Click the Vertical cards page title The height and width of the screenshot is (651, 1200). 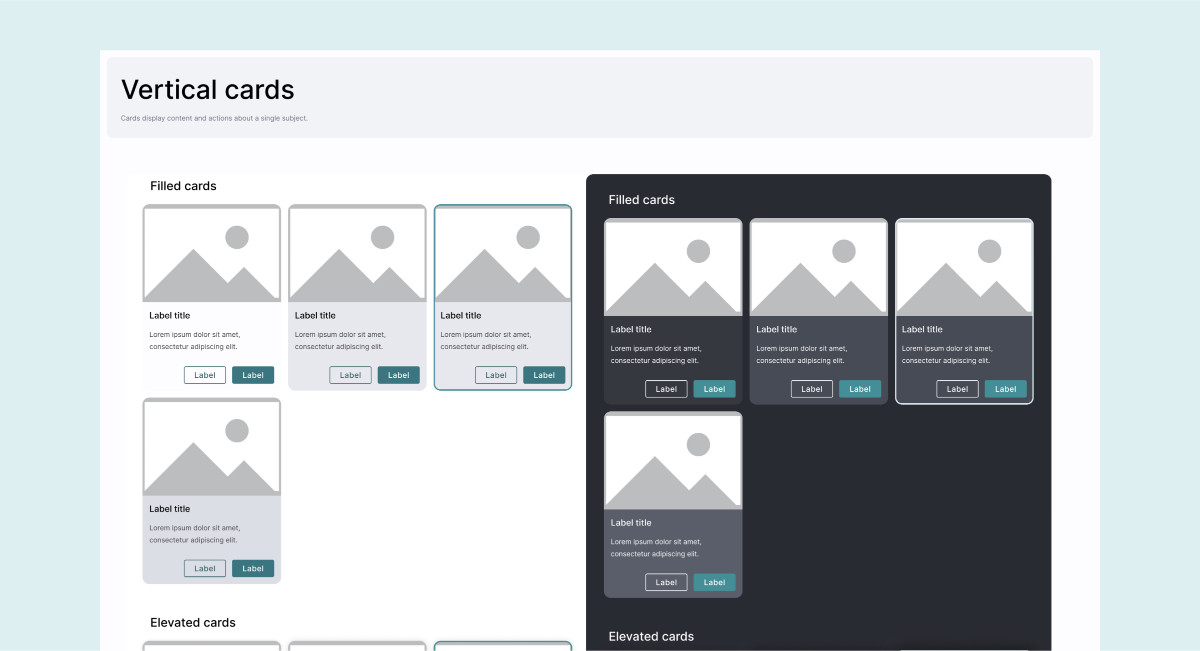206,89
